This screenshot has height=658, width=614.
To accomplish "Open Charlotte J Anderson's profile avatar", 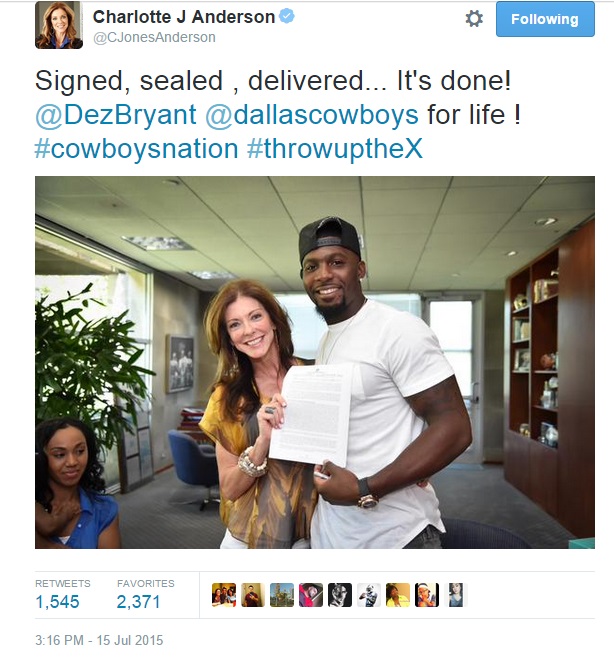I will coord(59,25).
